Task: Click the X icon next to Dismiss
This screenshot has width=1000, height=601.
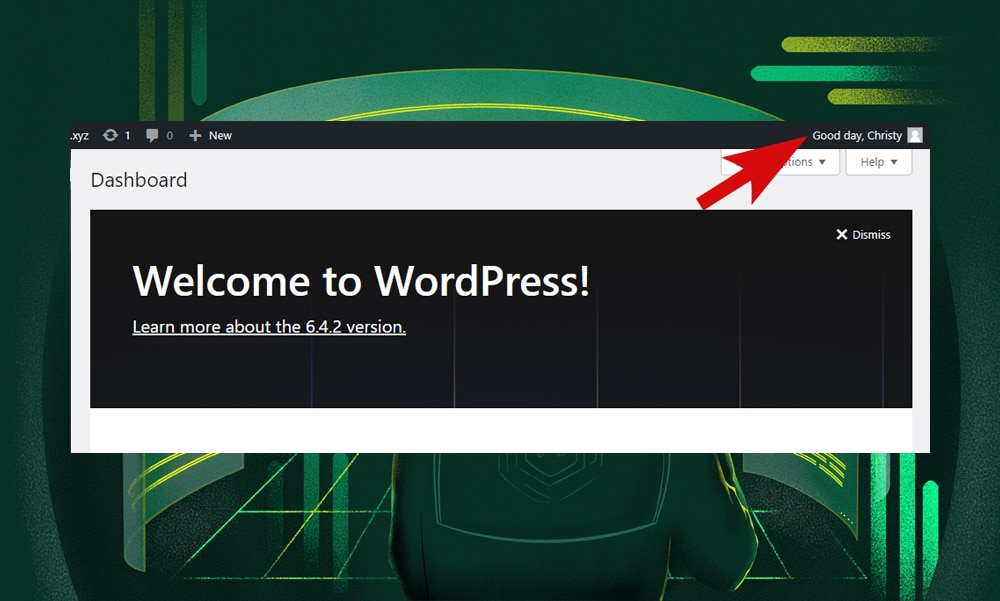Action: (841, 234)
